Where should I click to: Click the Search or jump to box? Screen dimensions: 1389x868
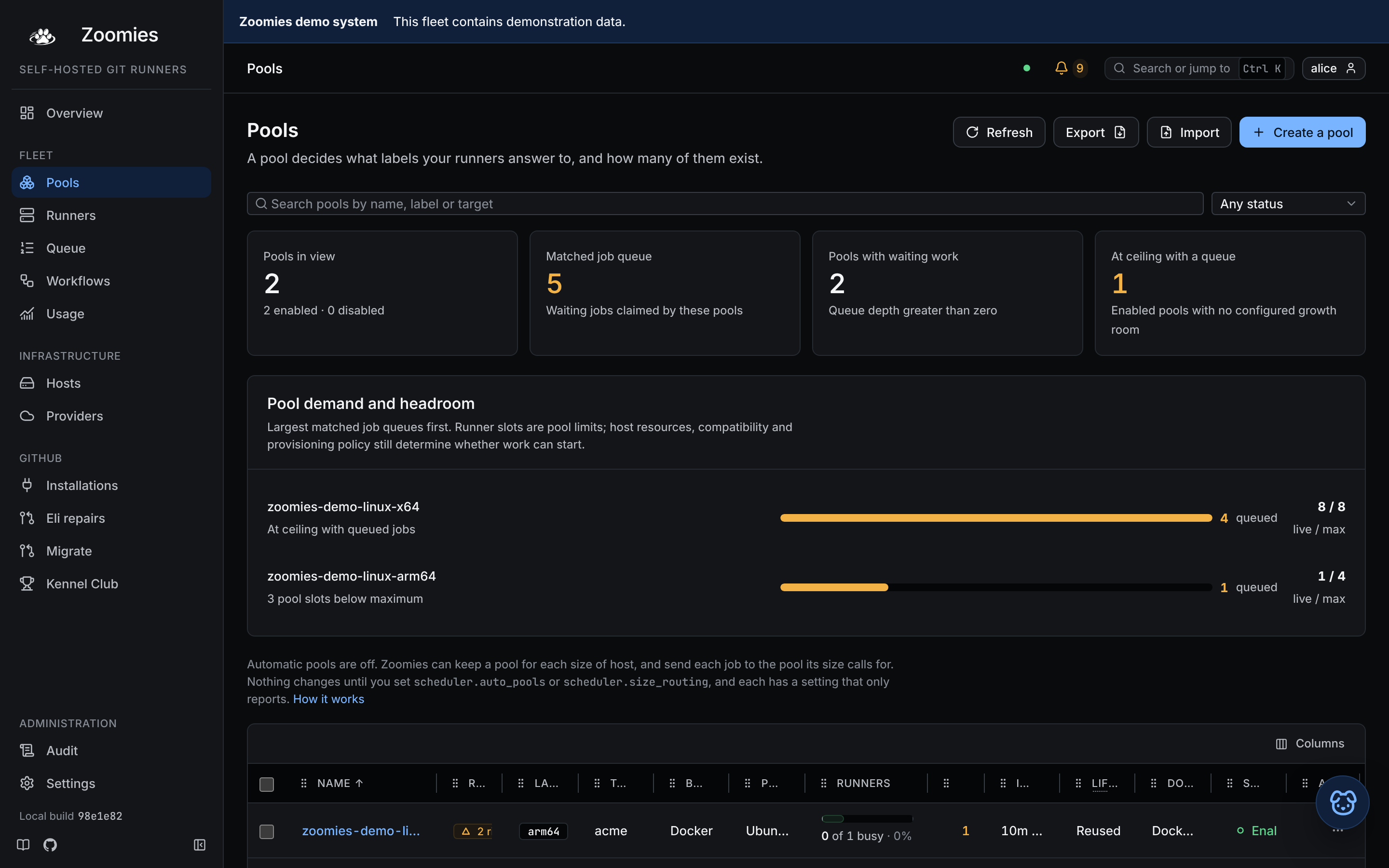click(x=1198, y=68)
